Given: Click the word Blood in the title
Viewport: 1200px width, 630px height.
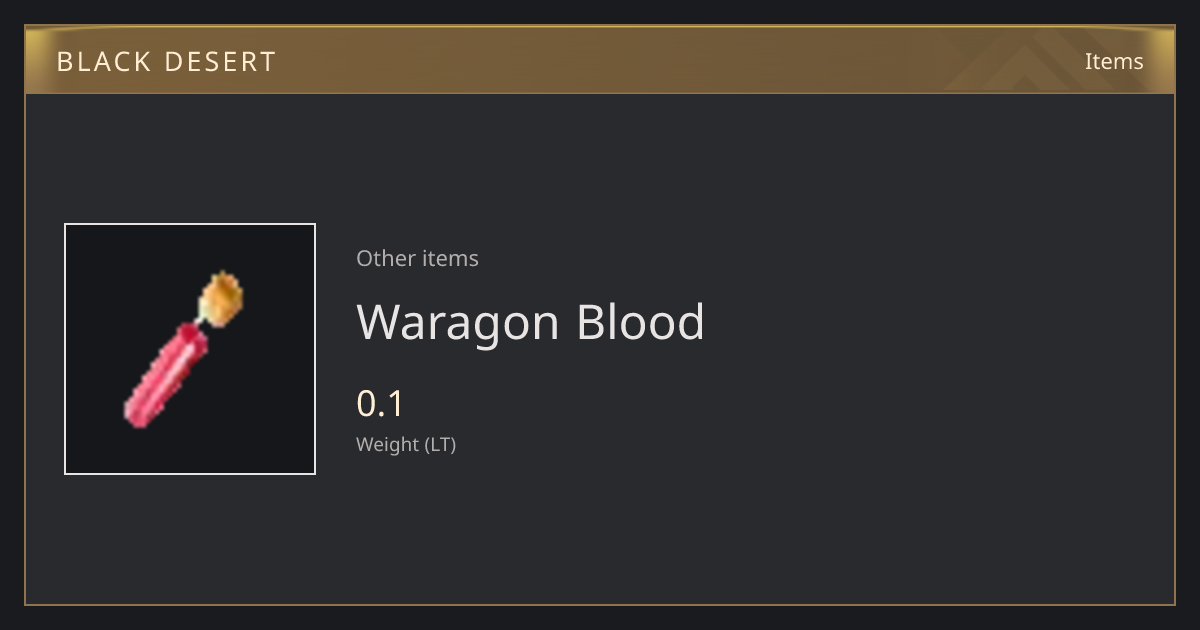Looking at the screenshot, I should [x=641, y=322].
